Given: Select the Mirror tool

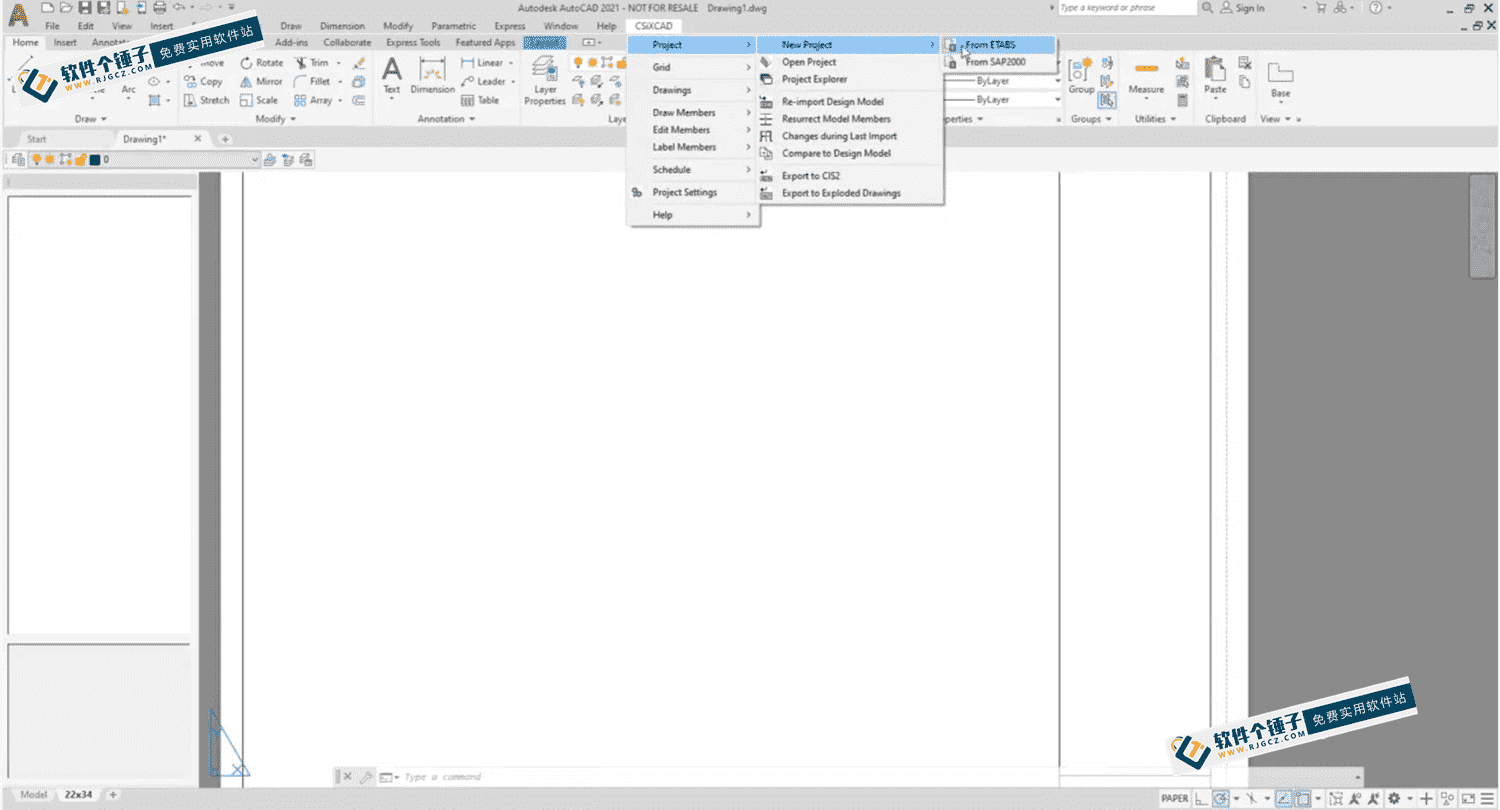Looking at the screenshot, I should click(262, 81).
